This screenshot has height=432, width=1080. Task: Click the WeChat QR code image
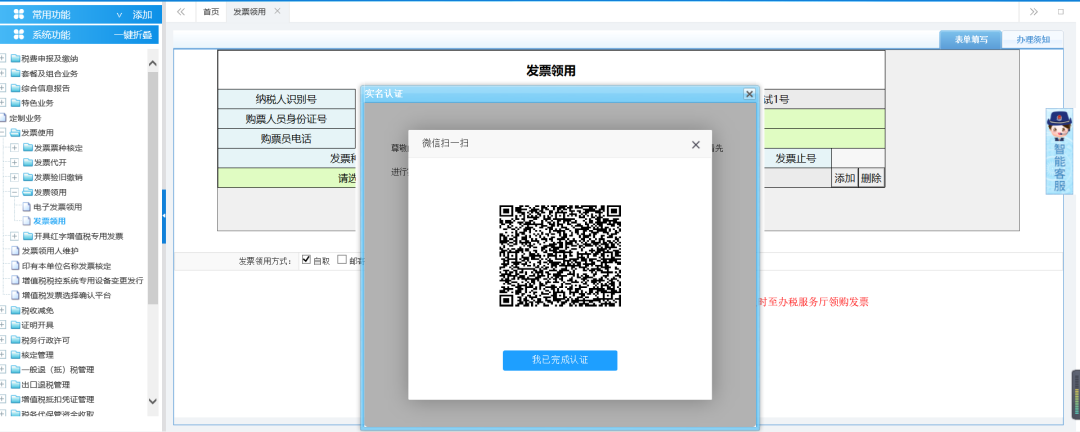pos(560,256)
